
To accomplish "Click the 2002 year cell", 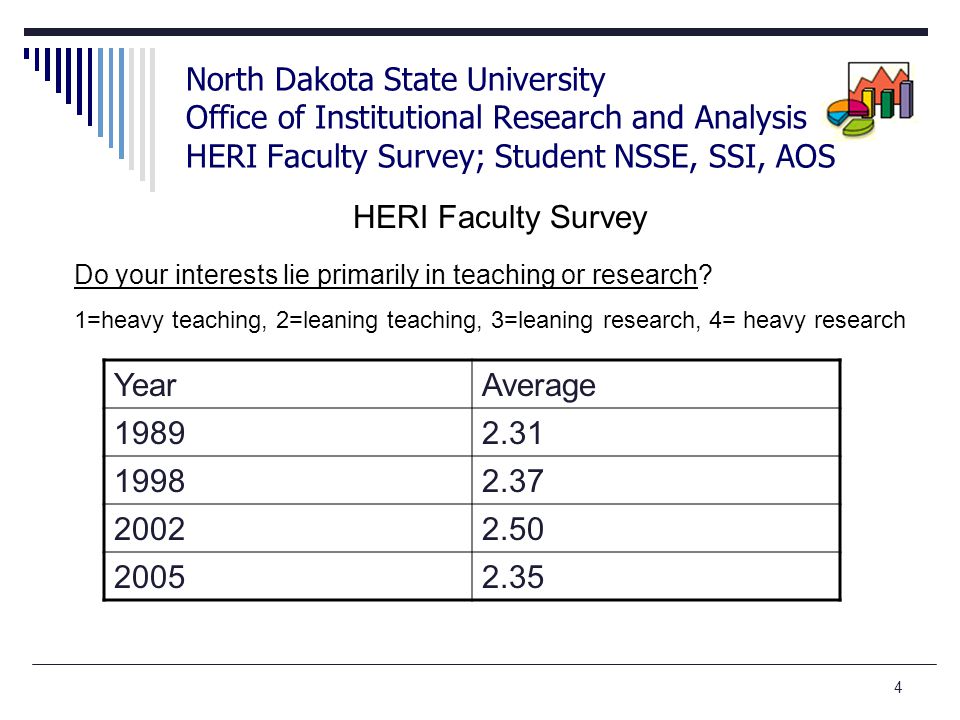I will (x=288, y=528).
